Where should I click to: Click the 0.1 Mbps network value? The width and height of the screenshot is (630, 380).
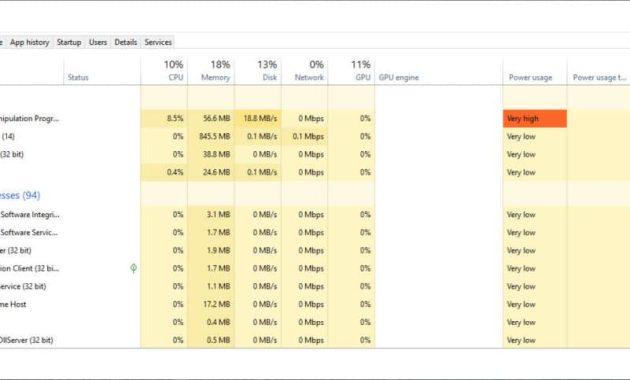pos(308,137)
